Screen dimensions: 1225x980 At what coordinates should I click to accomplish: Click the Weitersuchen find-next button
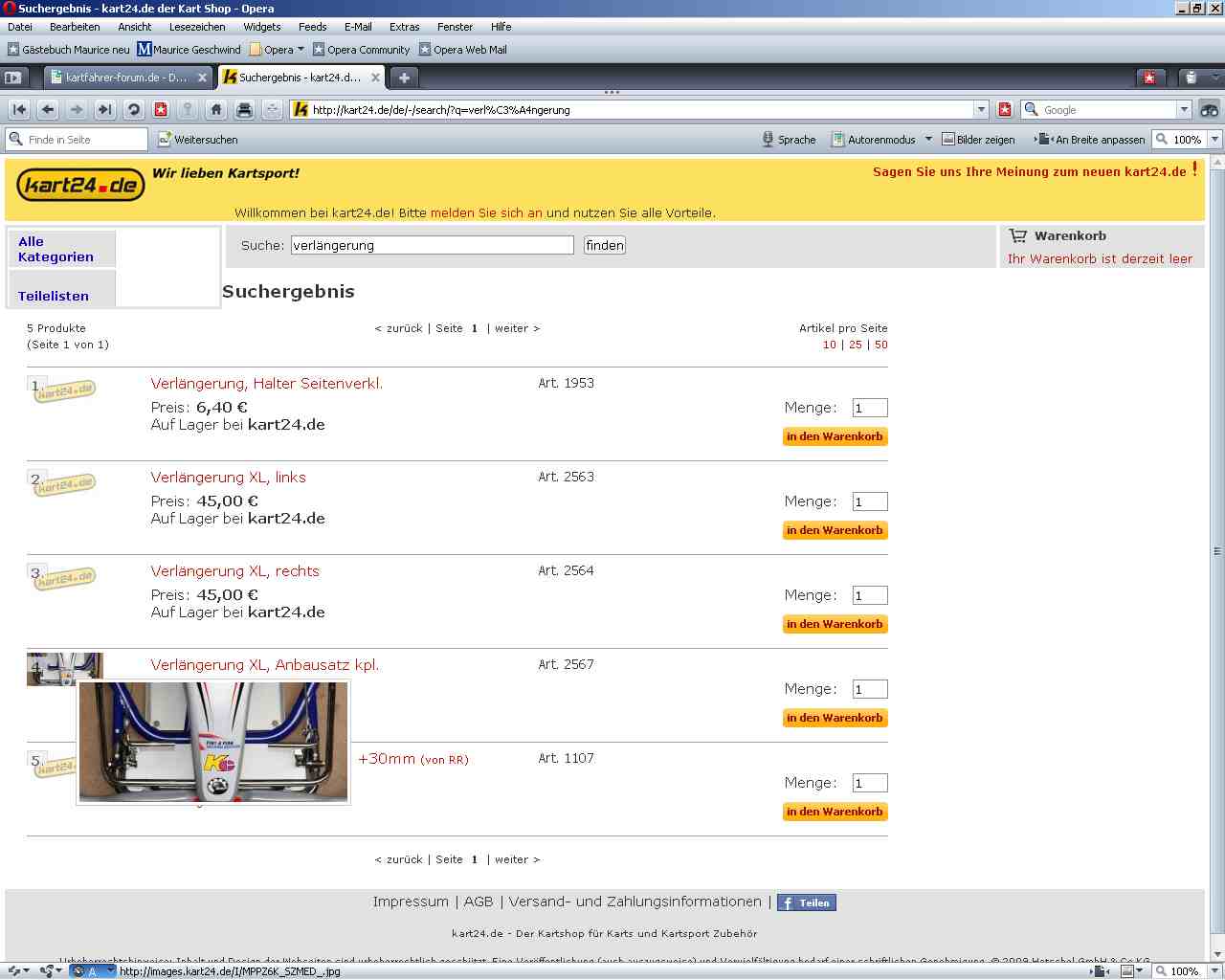(198, 140)
